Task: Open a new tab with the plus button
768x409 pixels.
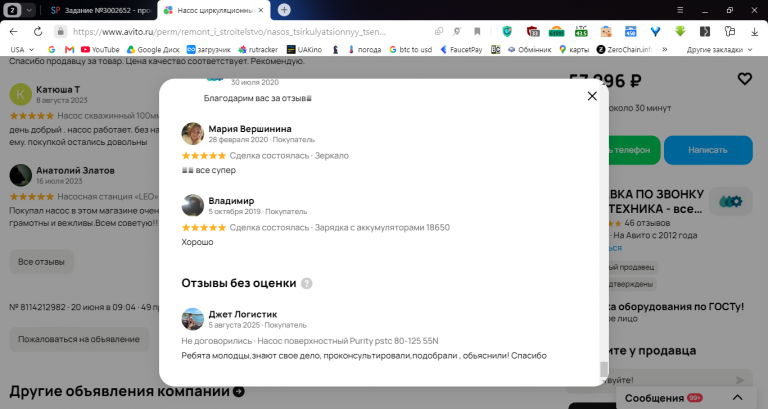Action: point(284,10)
